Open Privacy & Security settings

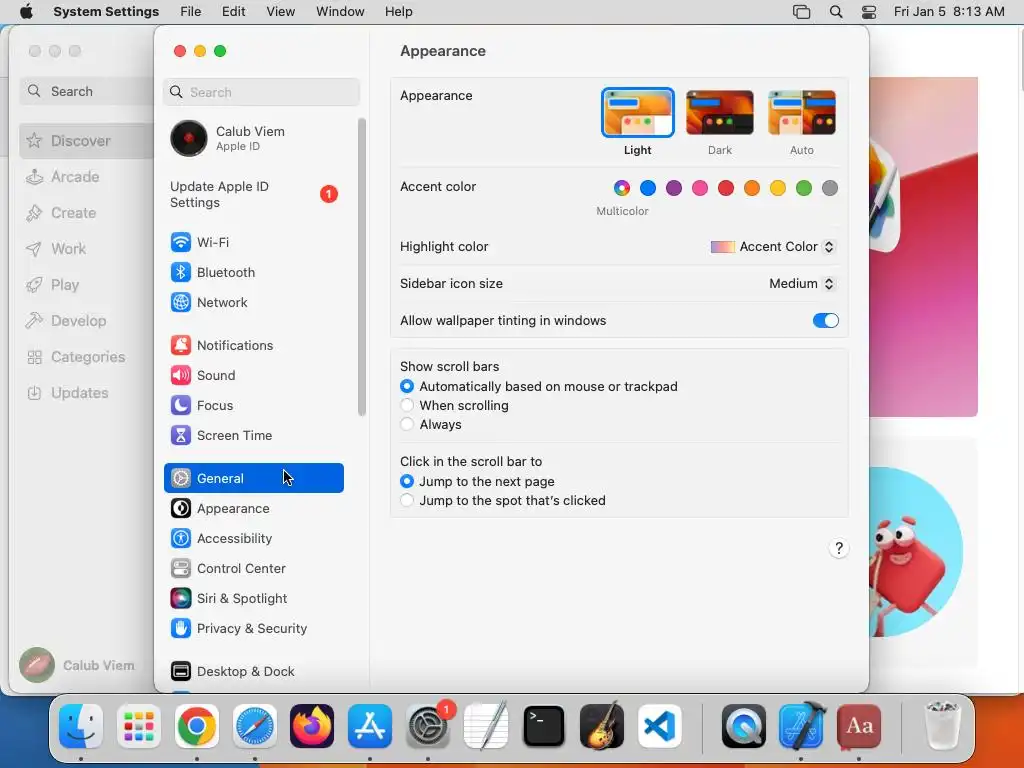253,628
